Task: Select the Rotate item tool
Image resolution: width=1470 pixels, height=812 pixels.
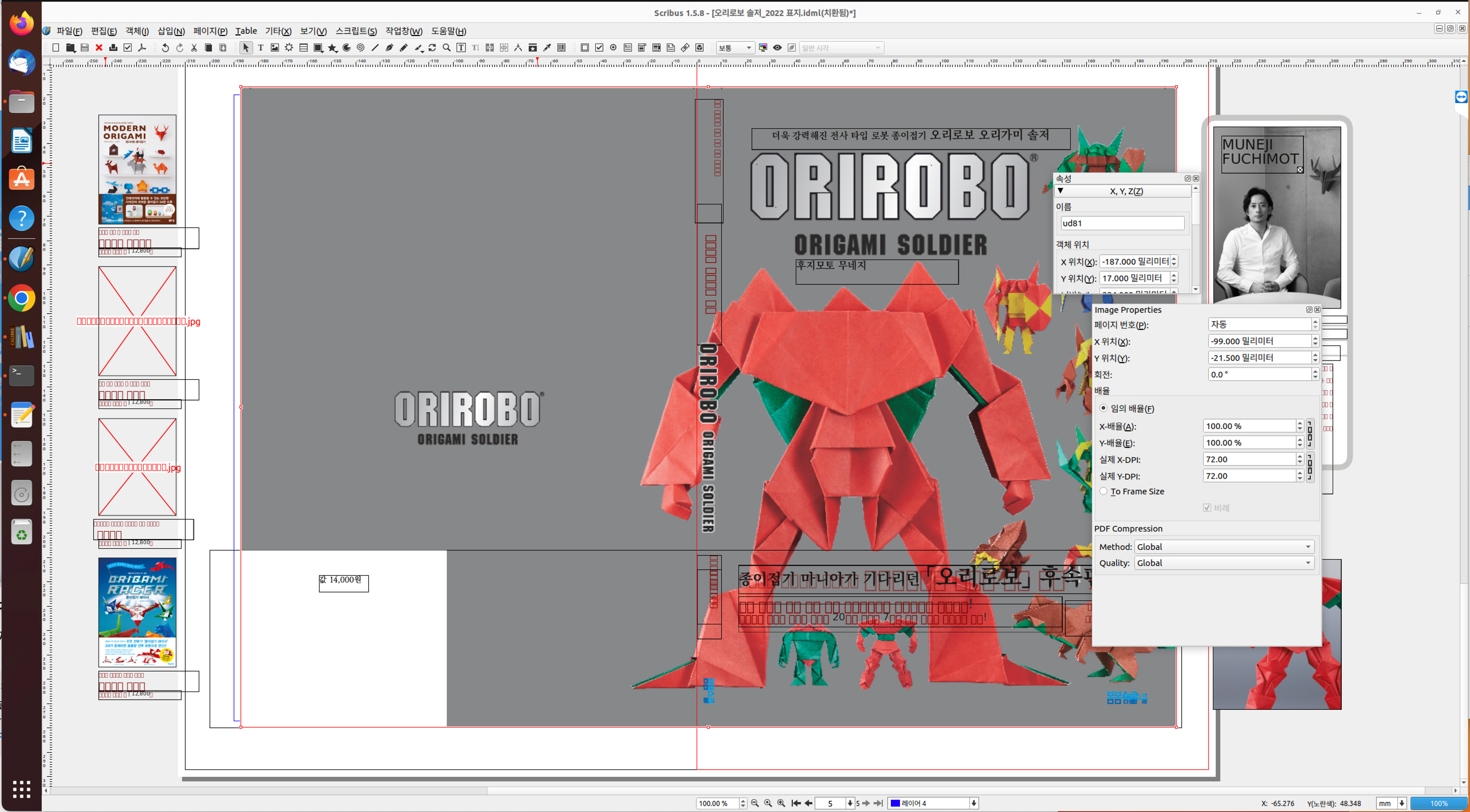Action: tap(432, 48)
